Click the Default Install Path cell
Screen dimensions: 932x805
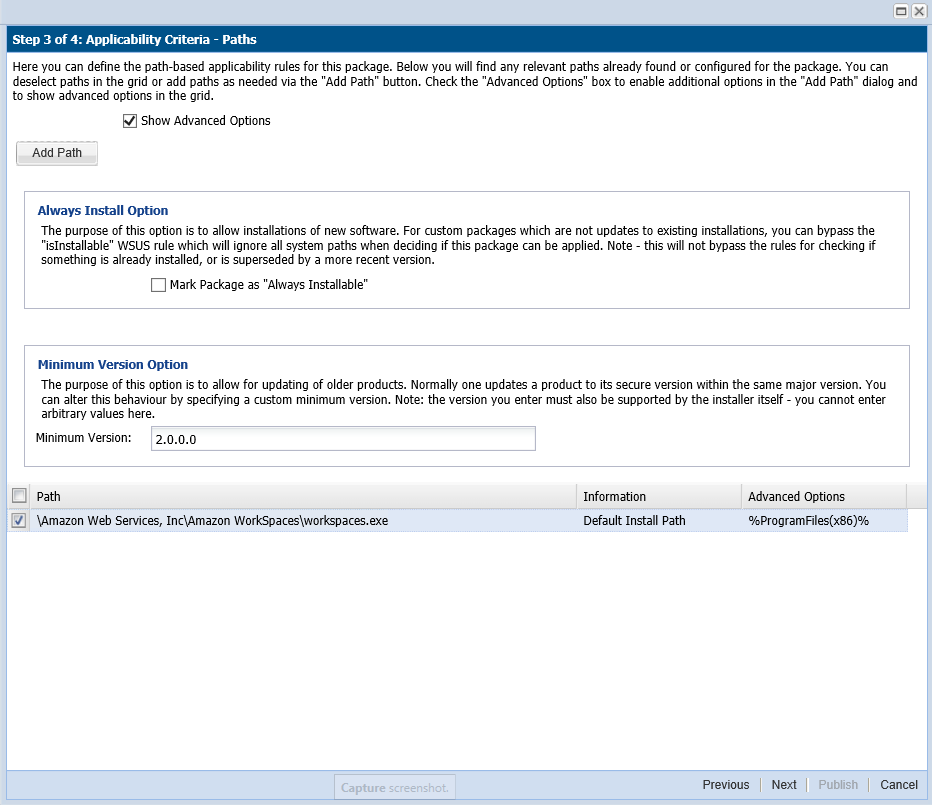tap(634, 521)
